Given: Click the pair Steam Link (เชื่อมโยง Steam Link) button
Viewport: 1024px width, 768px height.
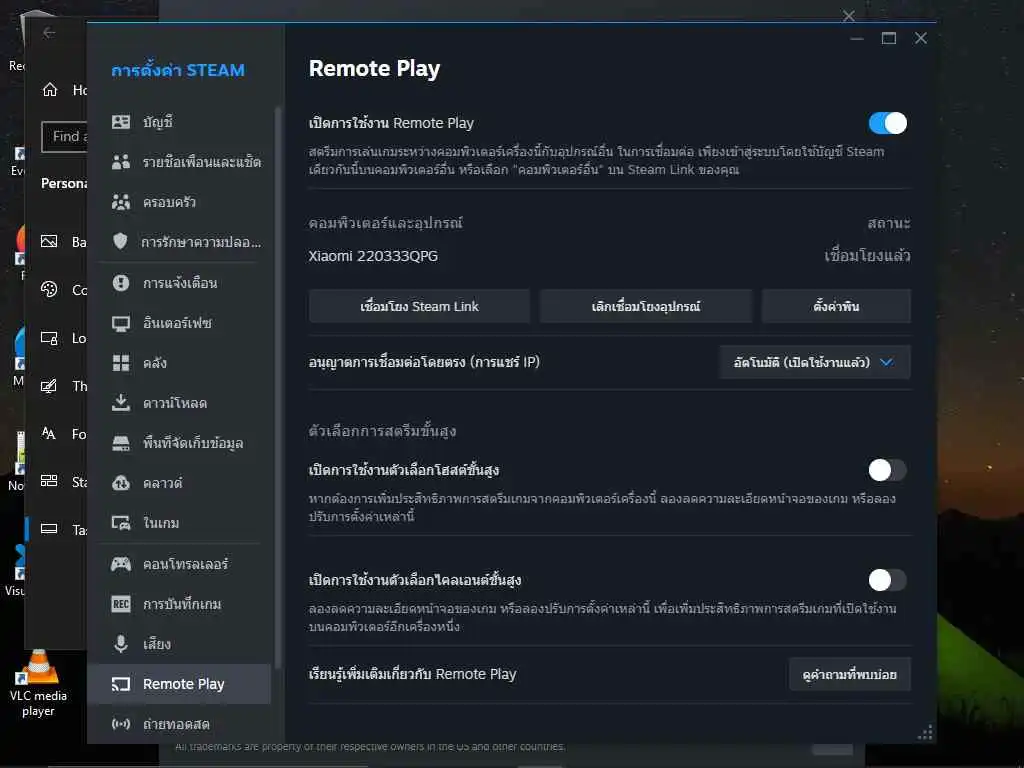Looking at the screenshot, I should (x=419, y=306).
